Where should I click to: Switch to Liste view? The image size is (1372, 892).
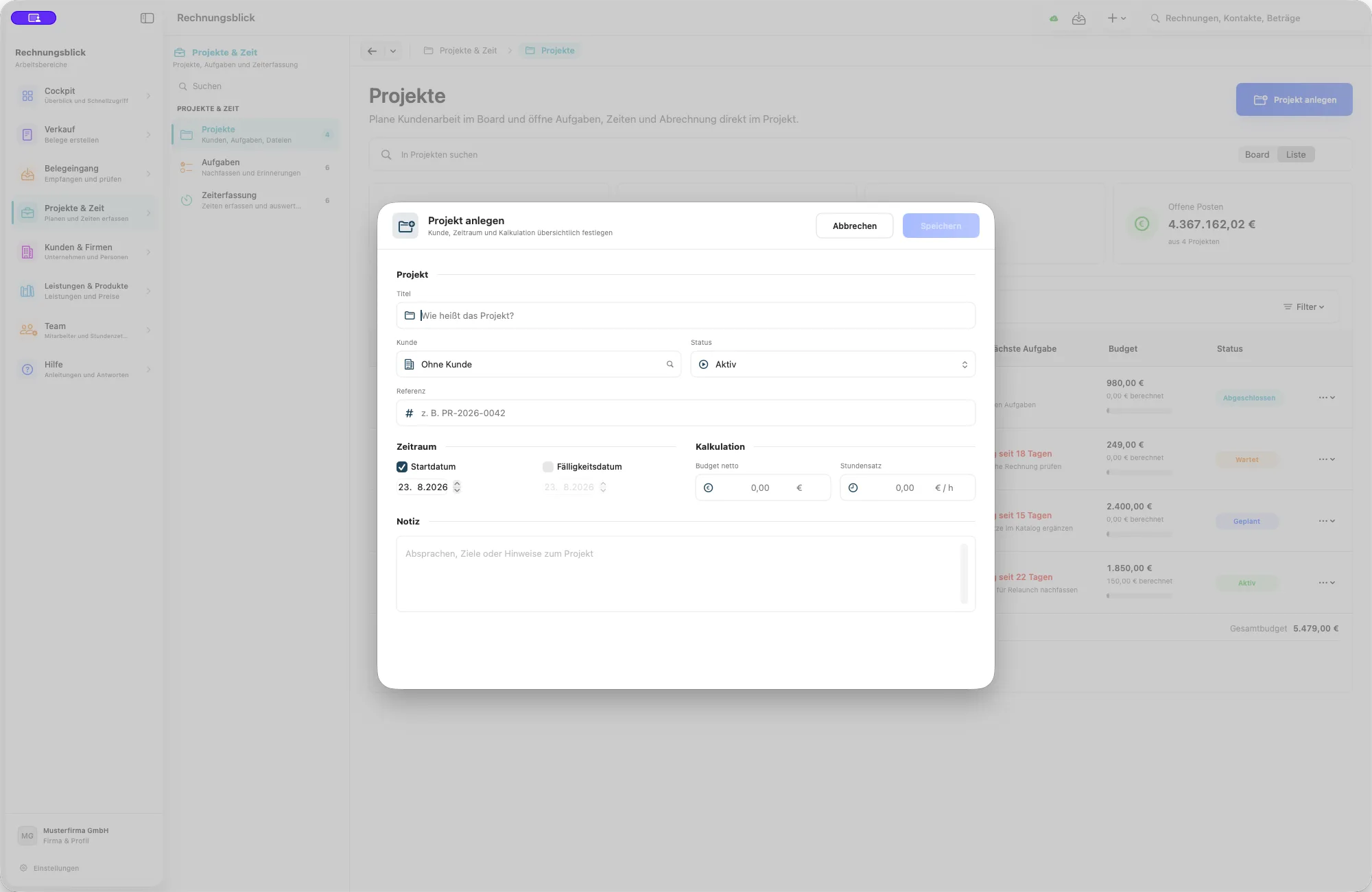[1296, 155]
